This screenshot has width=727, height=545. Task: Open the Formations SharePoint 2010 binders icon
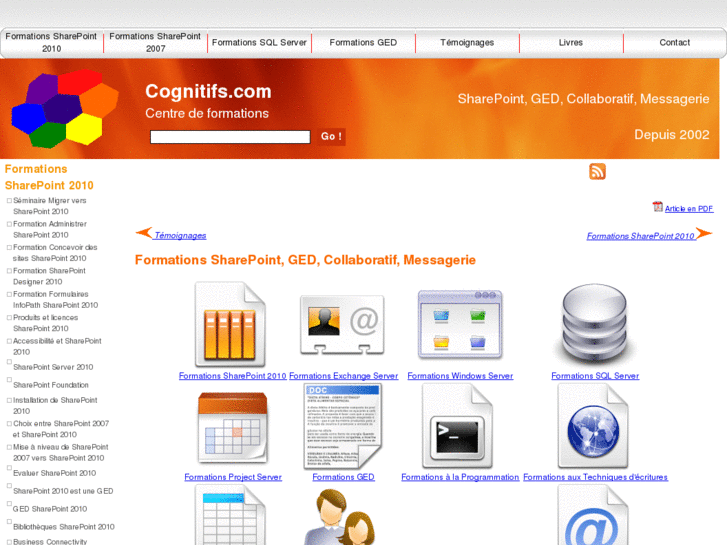pos(230,324)
